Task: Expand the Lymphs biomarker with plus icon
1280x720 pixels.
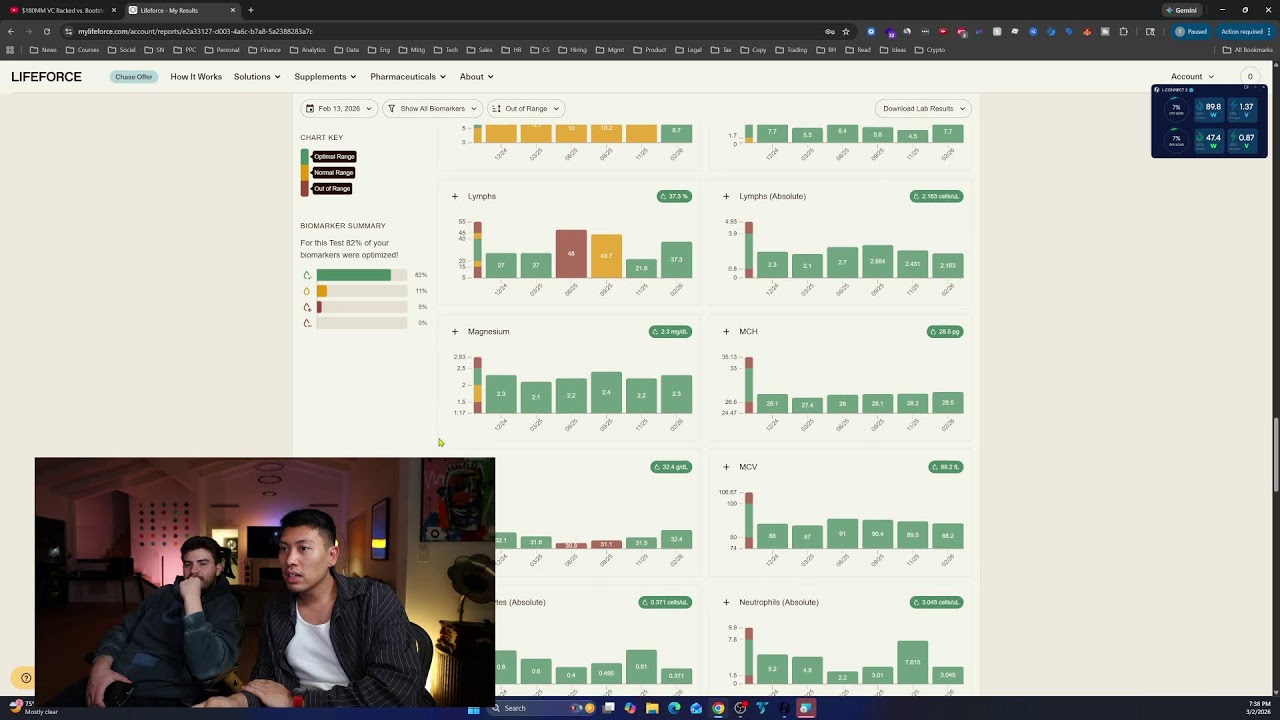Action: (455, 196)
